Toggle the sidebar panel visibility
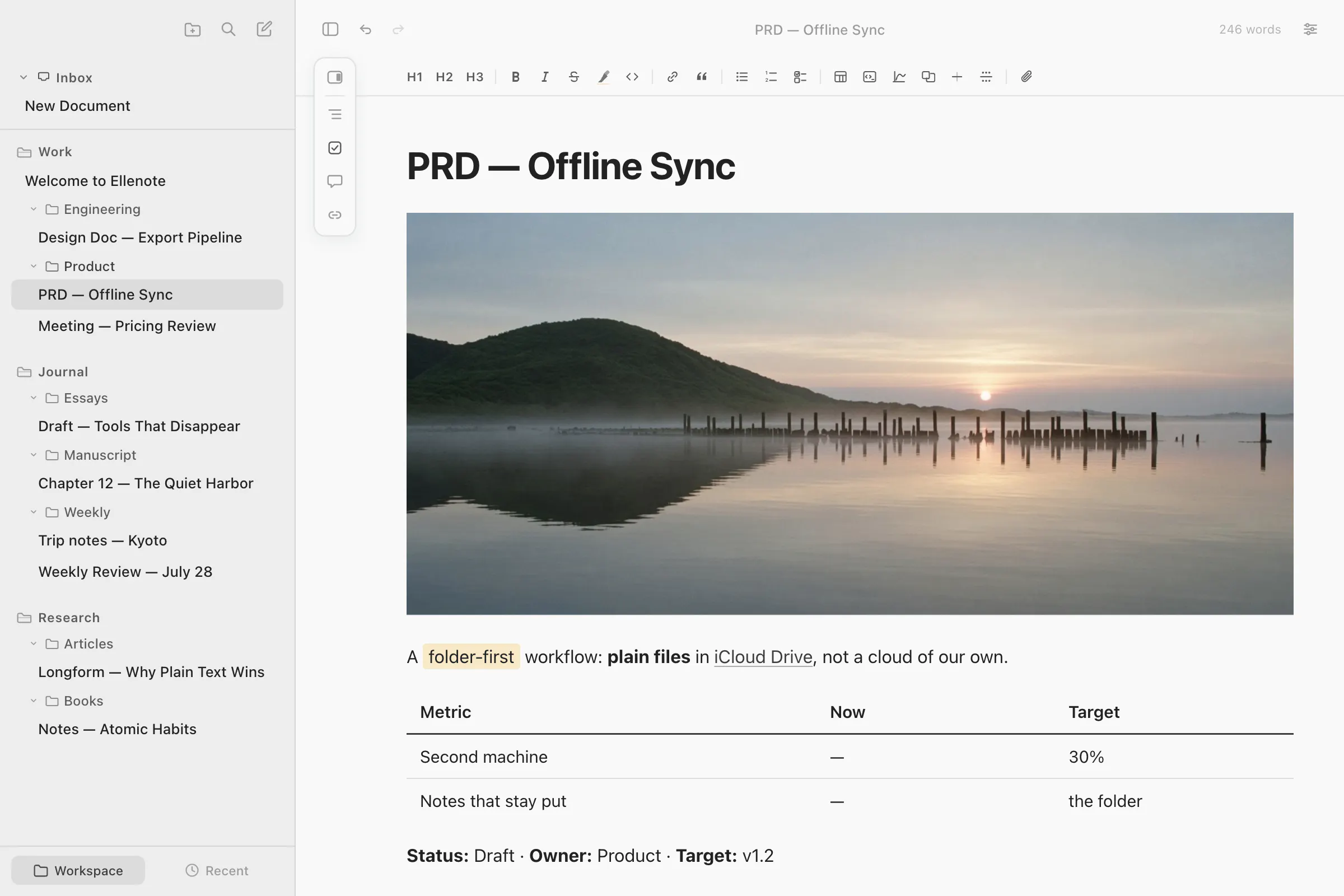 [x=330, y=29]
